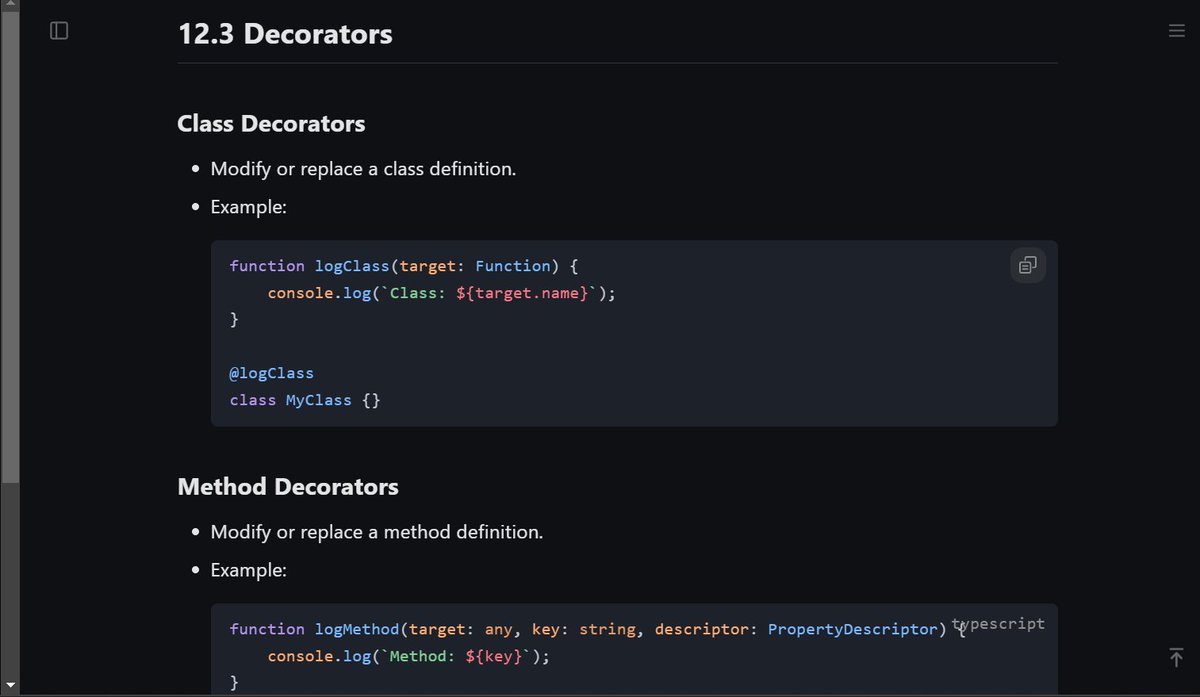
Task: Click the console.log `Method:` code line
Action: [408, 656]
